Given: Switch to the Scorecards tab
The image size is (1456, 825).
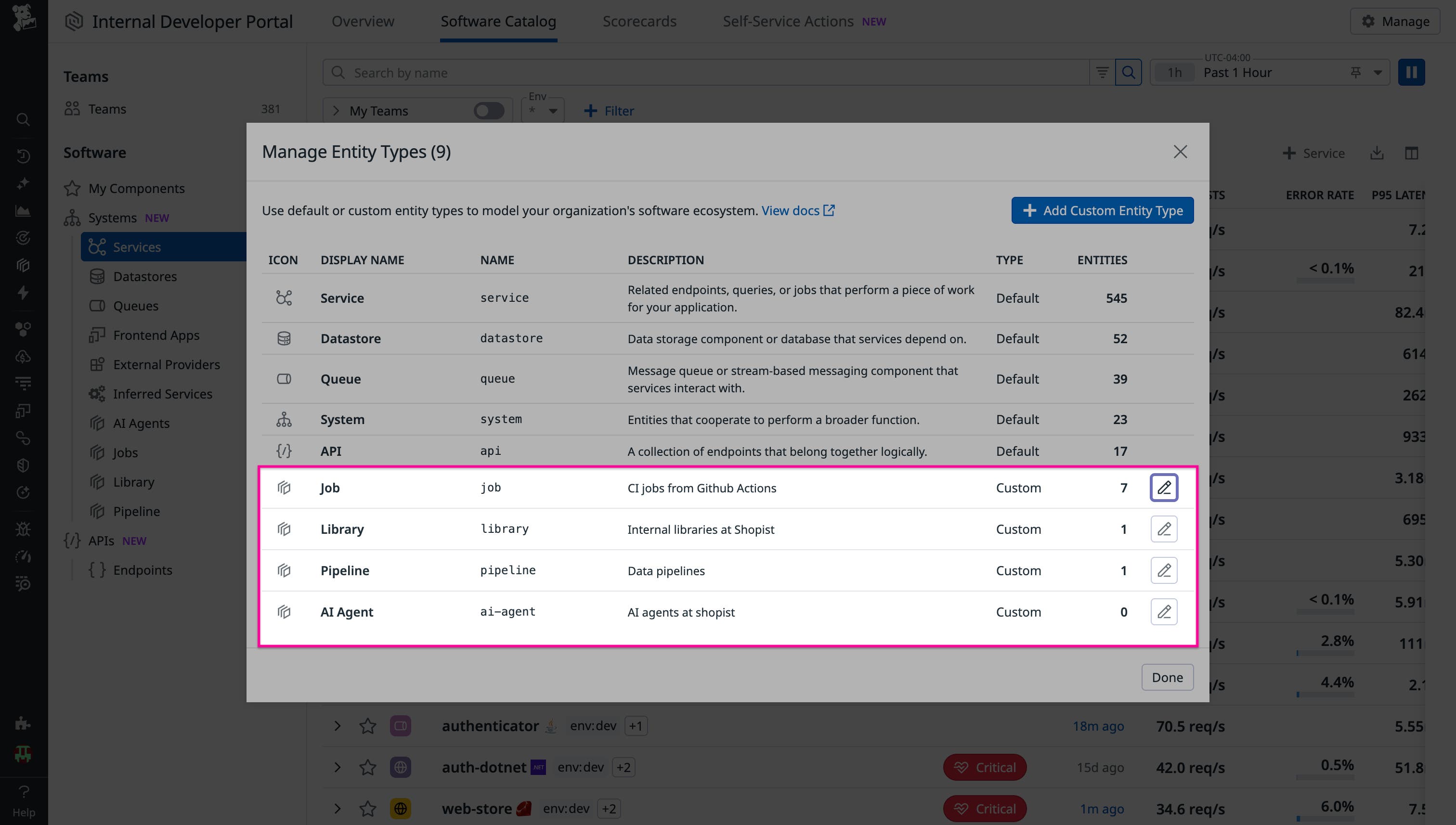Looking at the screenshot, I should click(x=639, y=21).
